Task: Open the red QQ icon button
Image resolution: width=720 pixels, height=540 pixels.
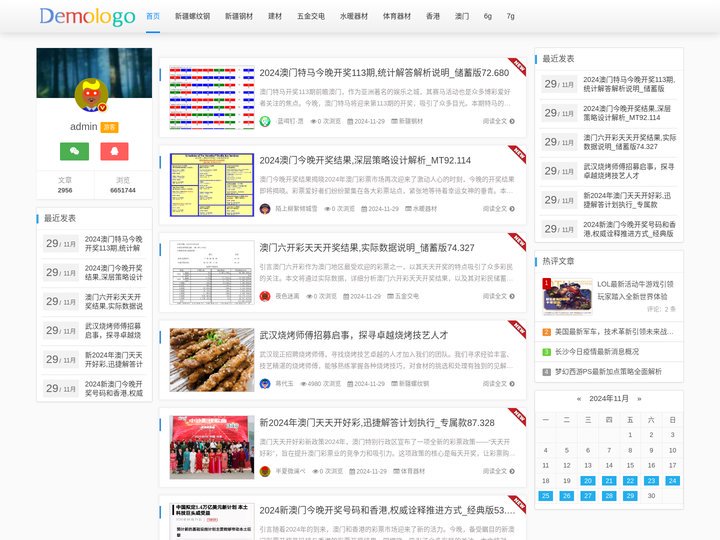Action: point(114,151)
